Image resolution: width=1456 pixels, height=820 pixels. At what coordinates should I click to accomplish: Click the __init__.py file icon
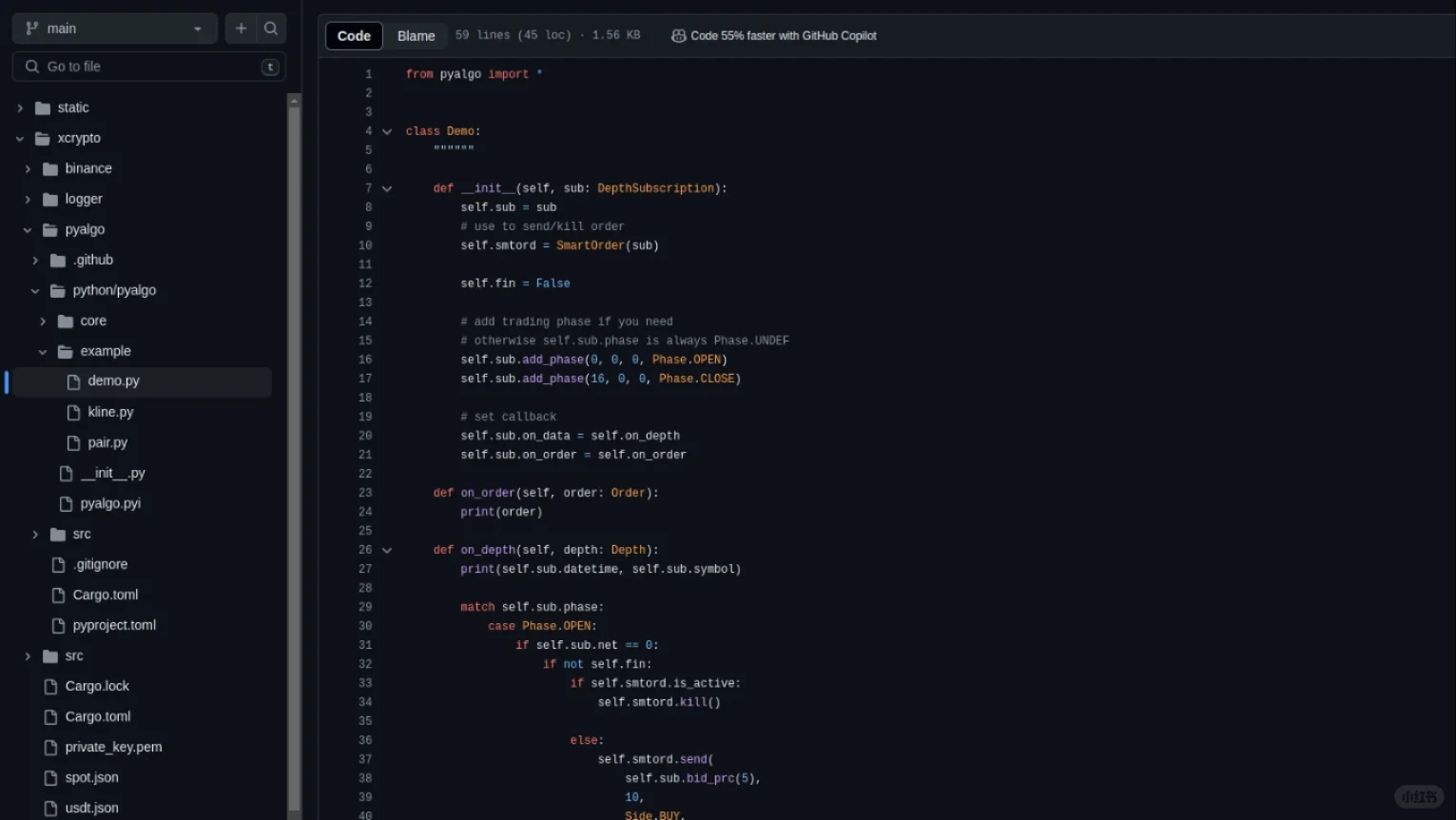coord(66,473)
